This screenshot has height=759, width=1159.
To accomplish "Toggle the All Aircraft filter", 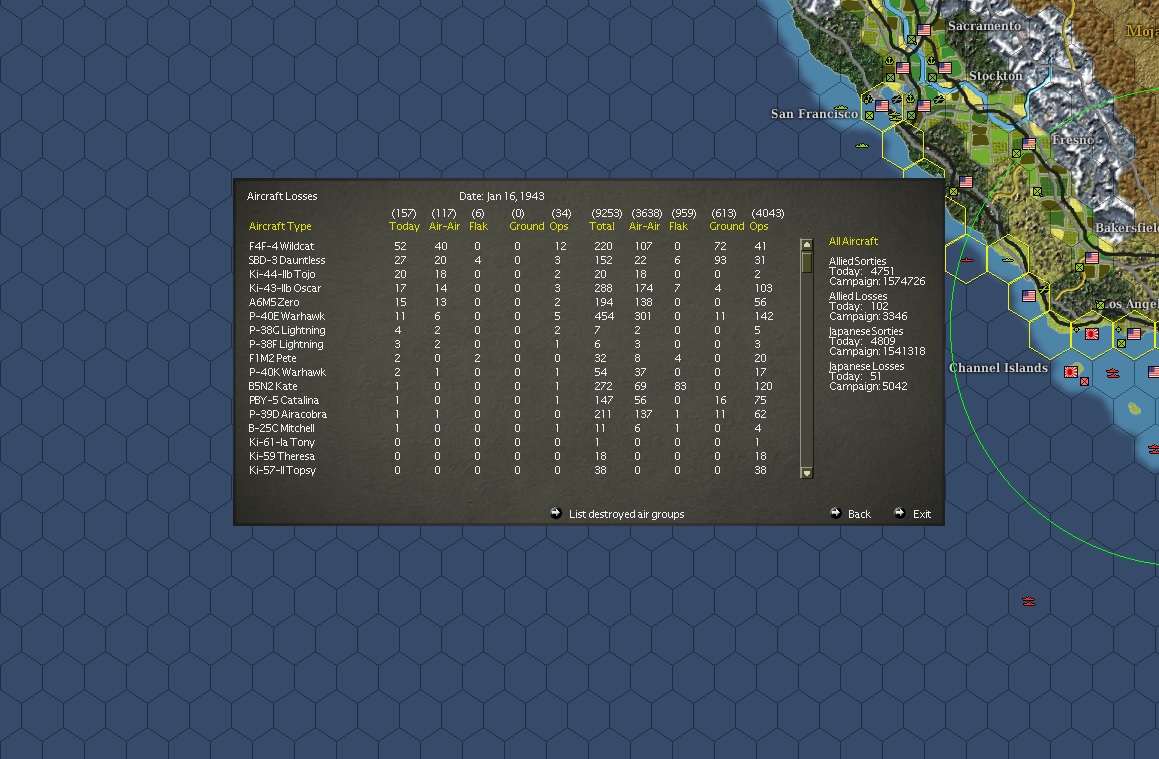I will click(853, 241).
